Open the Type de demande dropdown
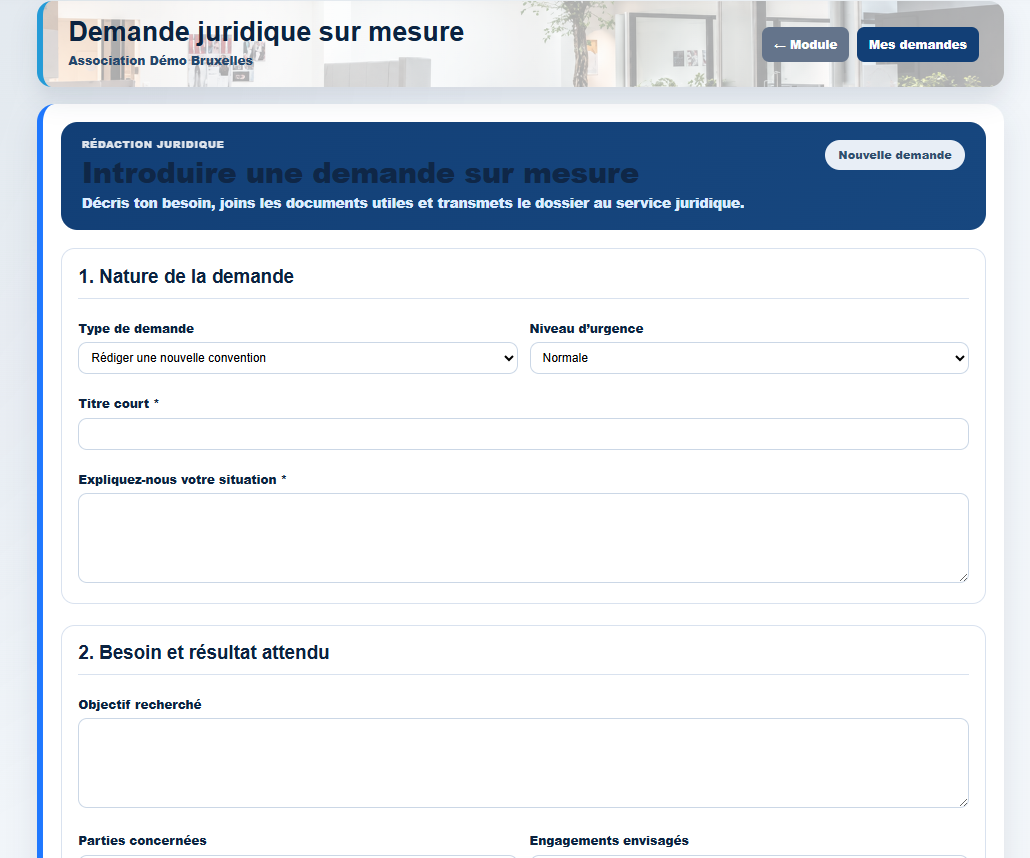 click(298, 358)
